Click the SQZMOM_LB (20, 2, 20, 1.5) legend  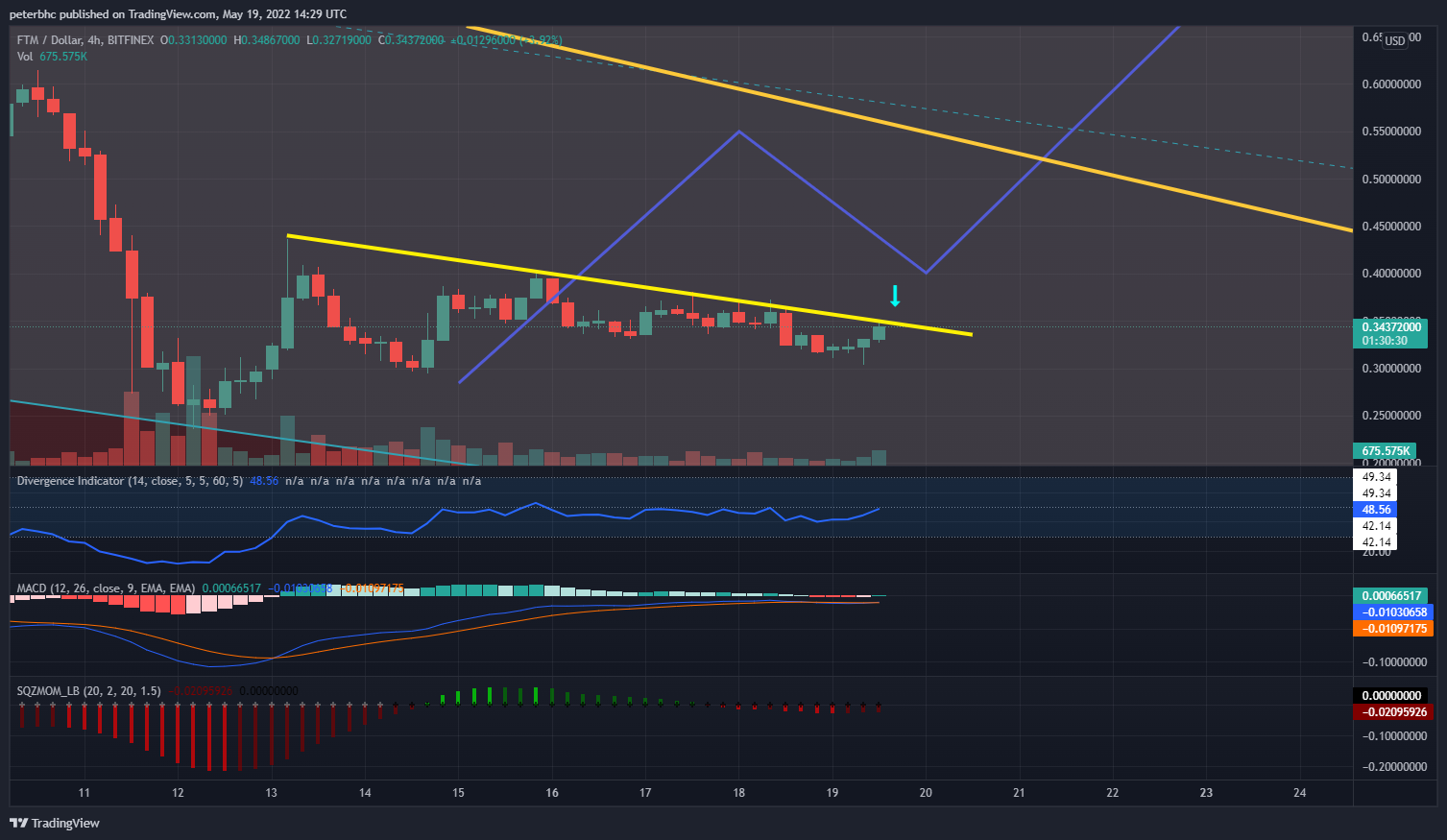tap(88, 691)
